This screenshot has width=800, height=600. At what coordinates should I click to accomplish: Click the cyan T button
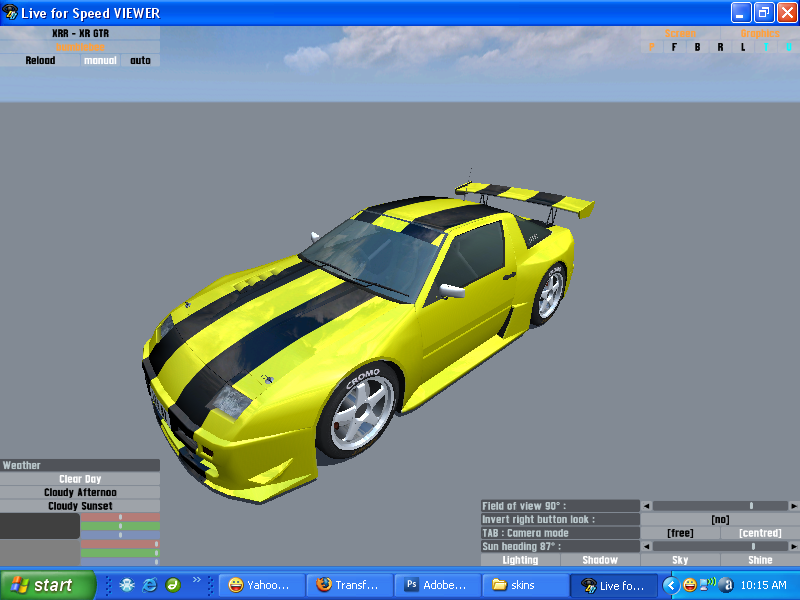pos(766,47)
